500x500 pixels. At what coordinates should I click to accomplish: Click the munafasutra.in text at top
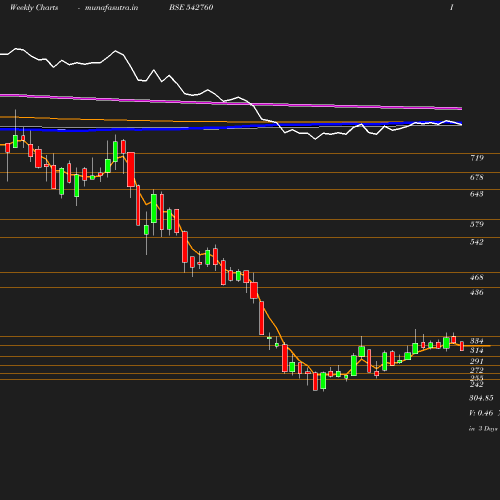click(111, 8)
